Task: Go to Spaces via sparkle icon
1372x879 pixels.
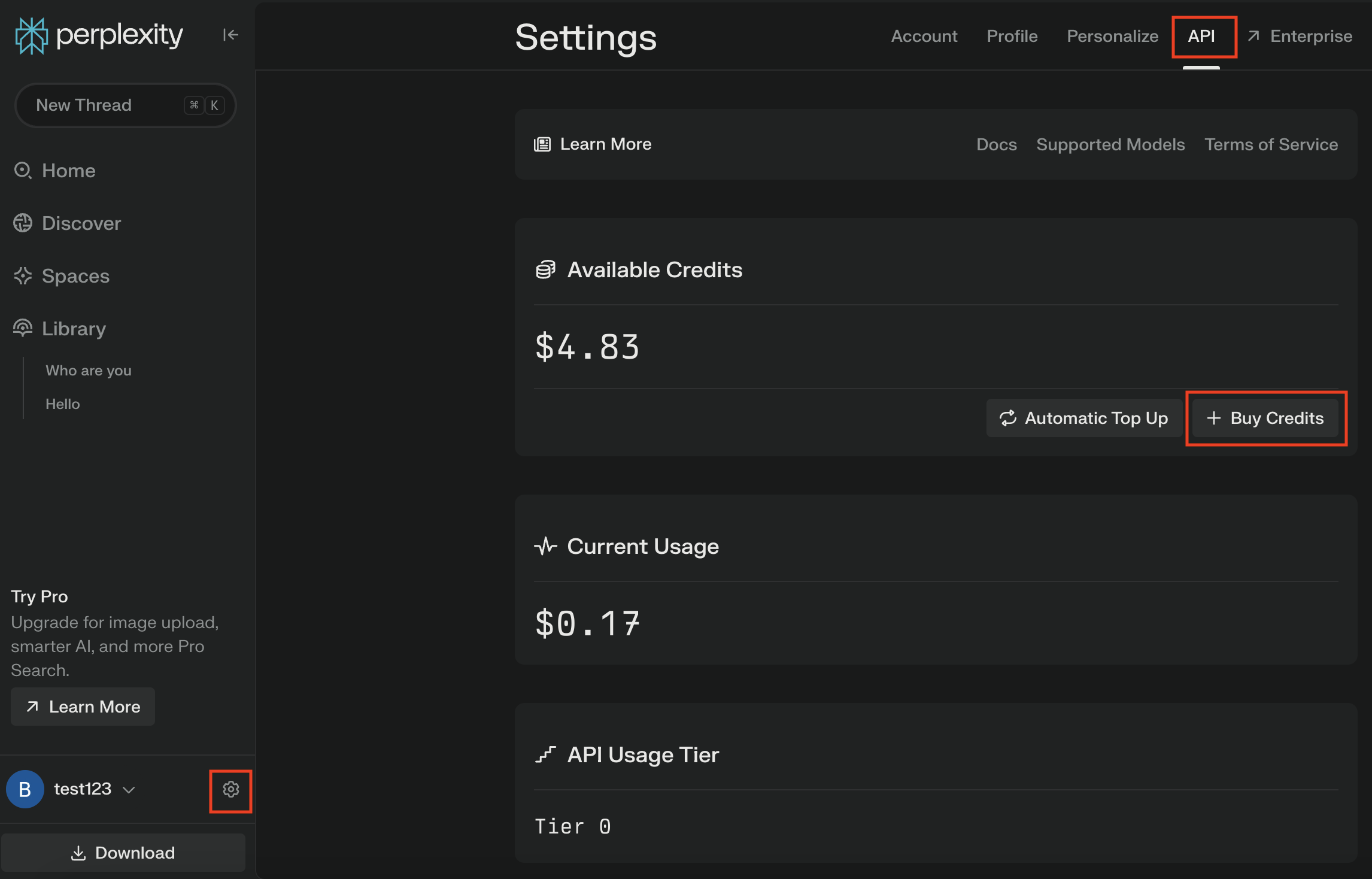Action: point(23,276)
